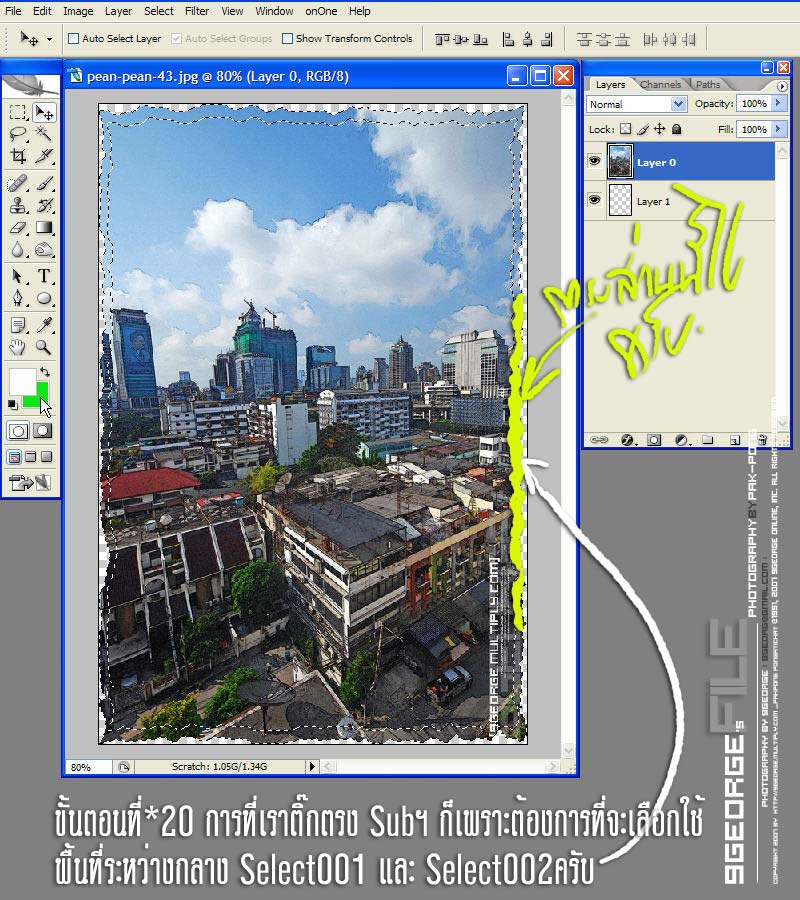Image resolution: width=800 pixels, height=900 pixels.
Task: Select the Notes tool
Action: coord(18,325)
